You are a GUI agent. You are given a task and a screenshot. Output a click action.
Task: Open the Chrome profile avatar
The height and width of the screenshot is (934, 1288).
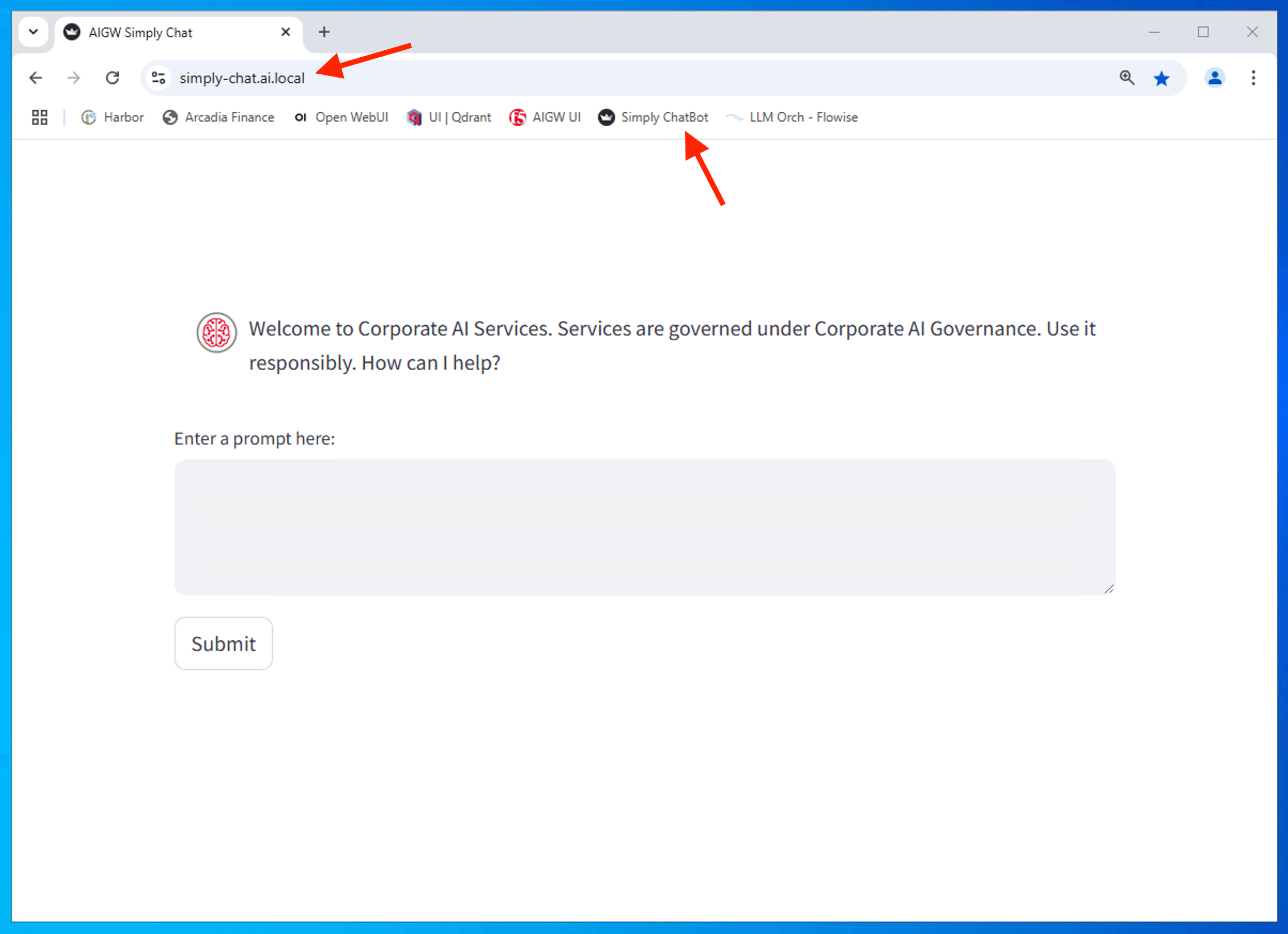[x=1214, y=78]
